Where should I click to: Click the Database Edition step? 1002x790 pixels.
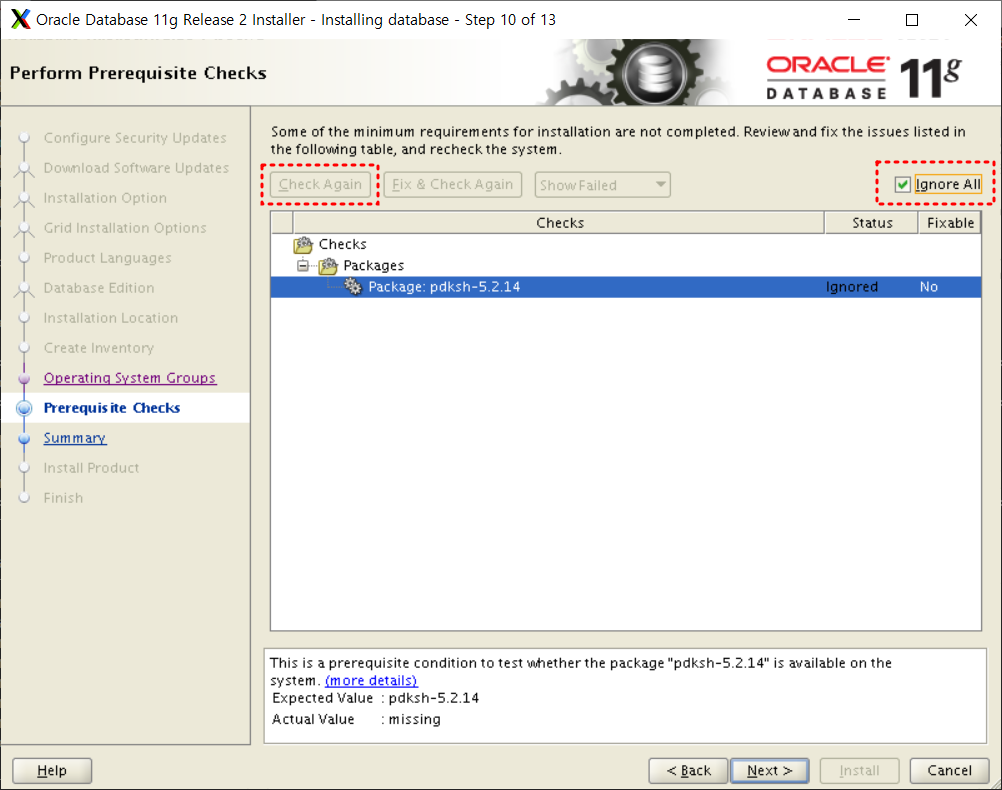98,288
